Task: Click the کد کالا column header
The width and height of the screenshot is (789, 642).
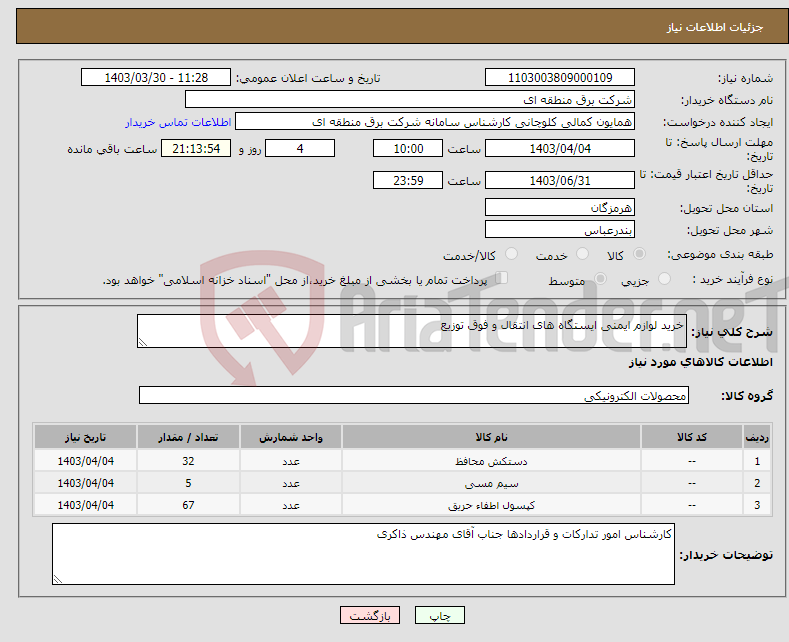Action: 691,437
